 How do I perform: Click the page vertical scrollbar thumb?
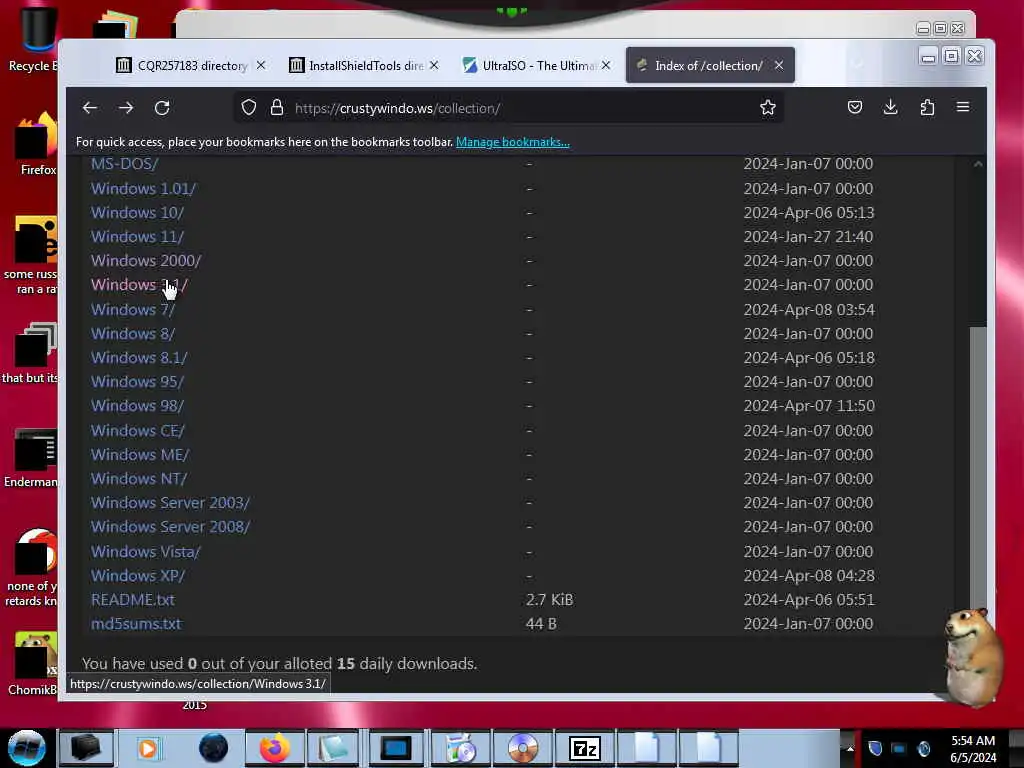978,470
